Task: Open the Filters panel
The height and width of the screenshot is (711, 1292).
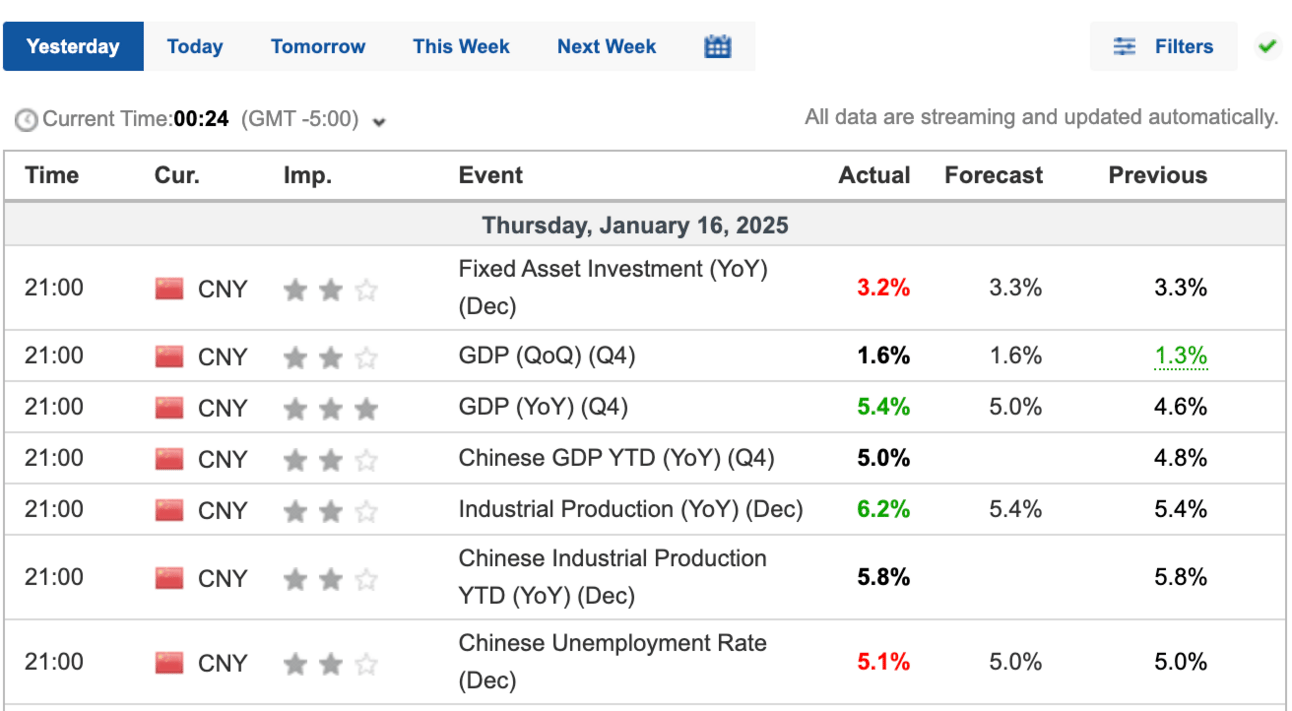Action: 1164,47
